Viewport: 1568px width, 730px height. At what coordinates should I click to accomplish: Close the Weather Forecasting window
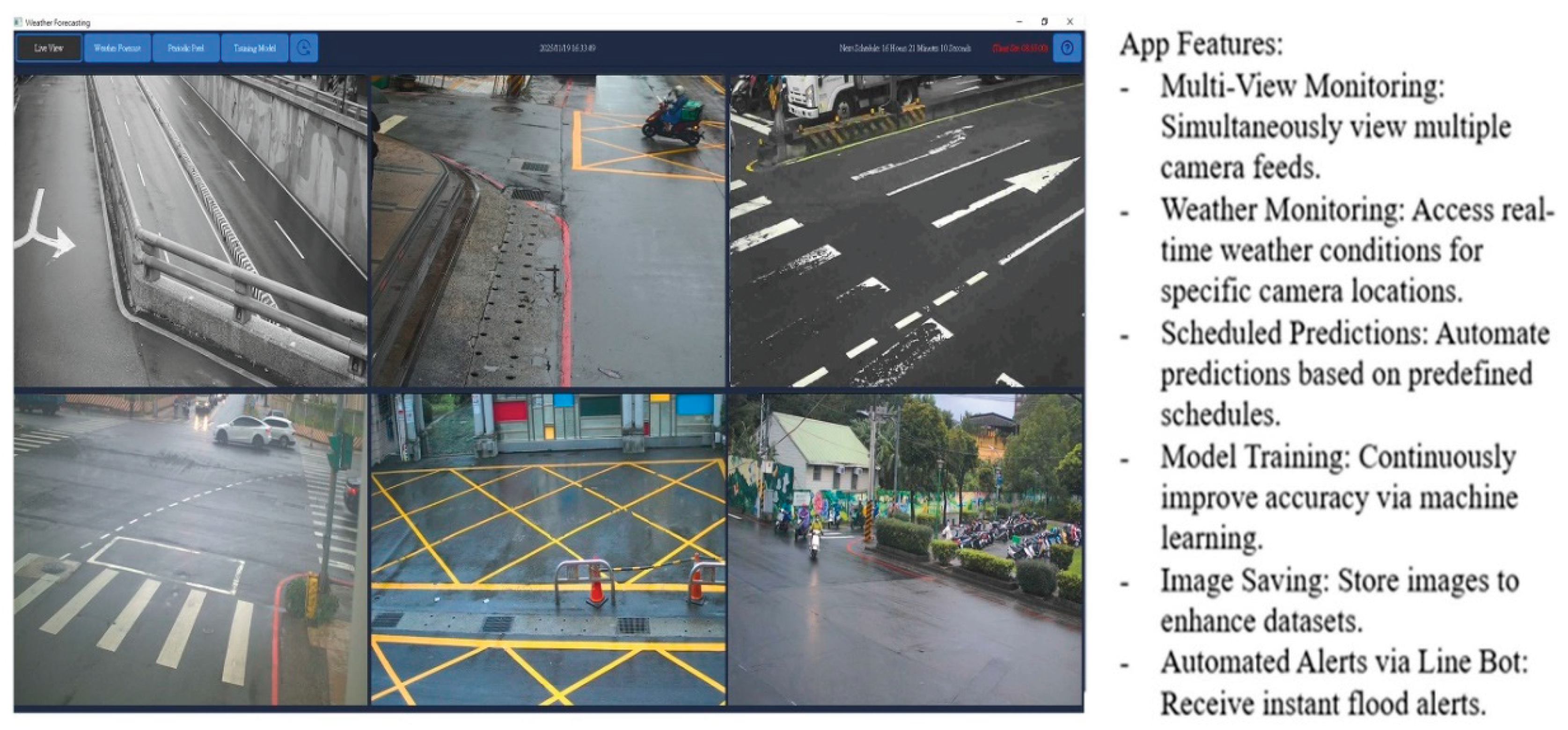(x=1070, y=22)
